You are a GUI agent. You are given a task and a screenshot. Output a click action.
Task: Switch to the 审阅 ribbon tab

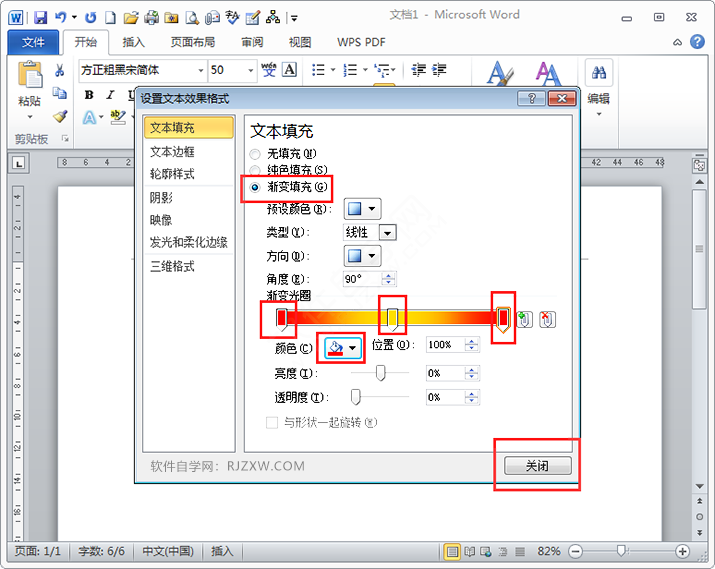pos(252,42)
